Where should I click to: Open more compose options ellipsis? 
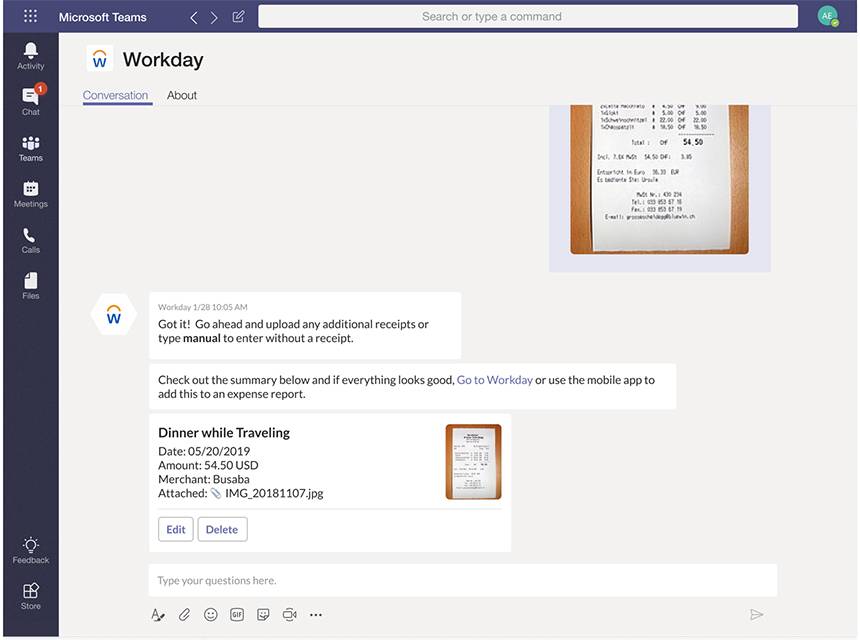tap(316, 615)
